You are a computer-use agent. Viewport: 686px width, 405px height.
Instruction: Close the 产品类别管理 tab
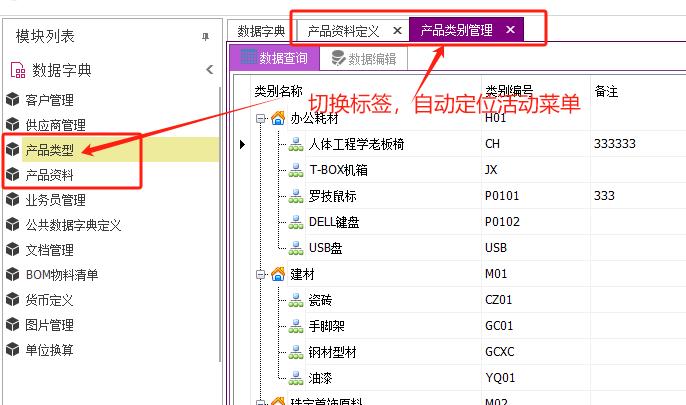tap(510, 30)
